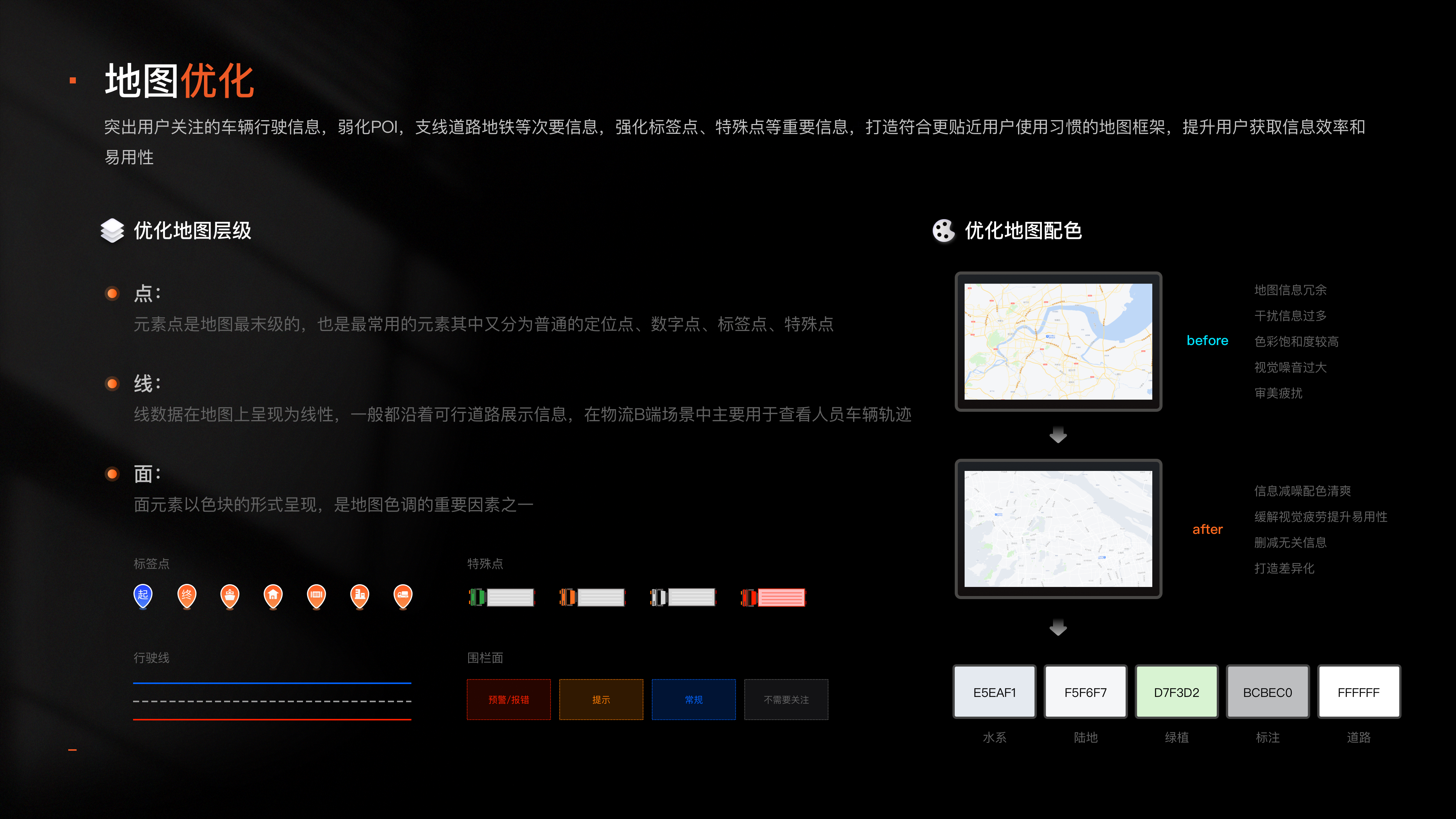Click the red solid driving line

click(x=272, y=719)
